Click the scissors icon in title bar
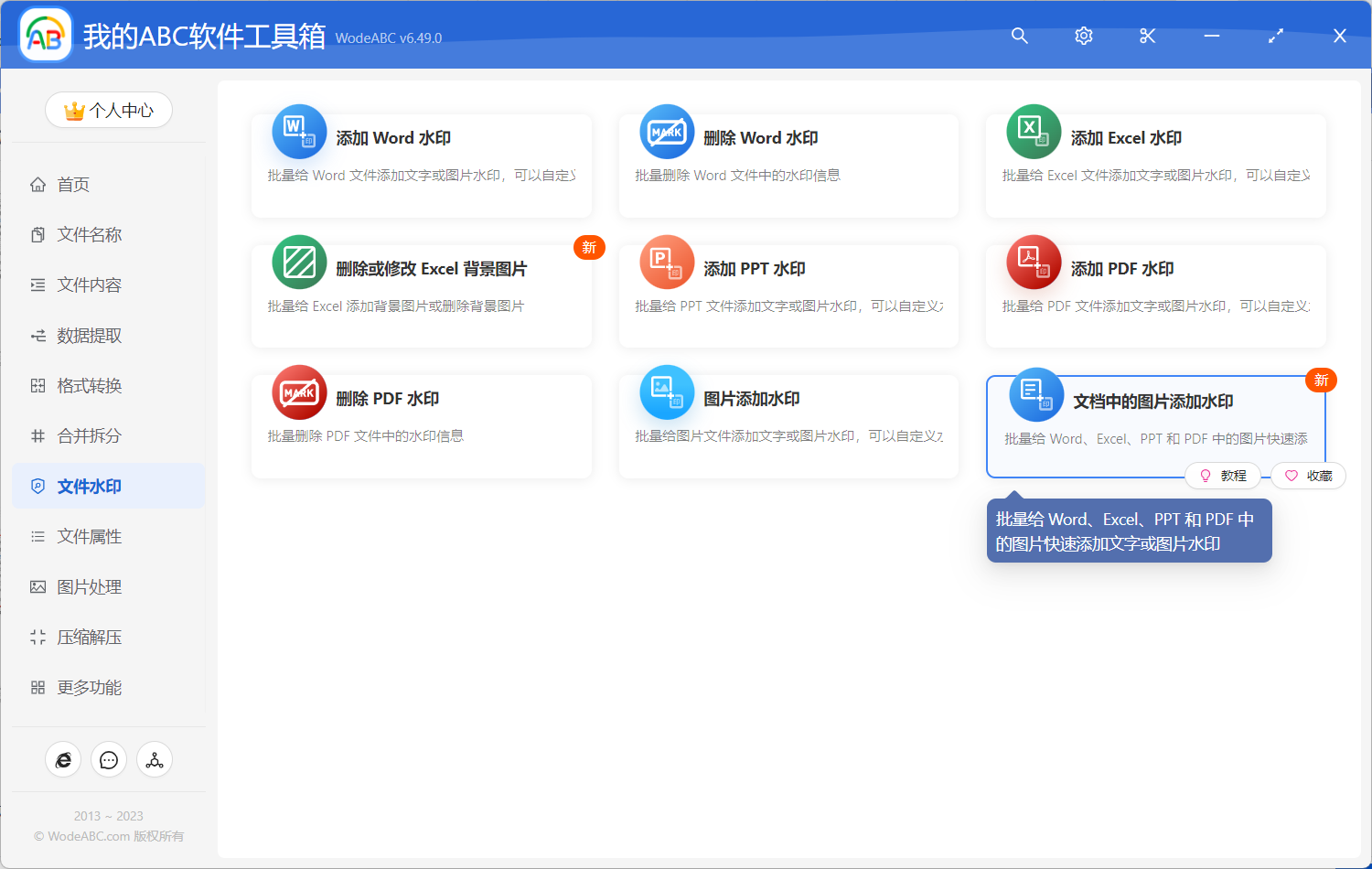The width and height of the screenshot is (1372, 869). [1147, 36]
